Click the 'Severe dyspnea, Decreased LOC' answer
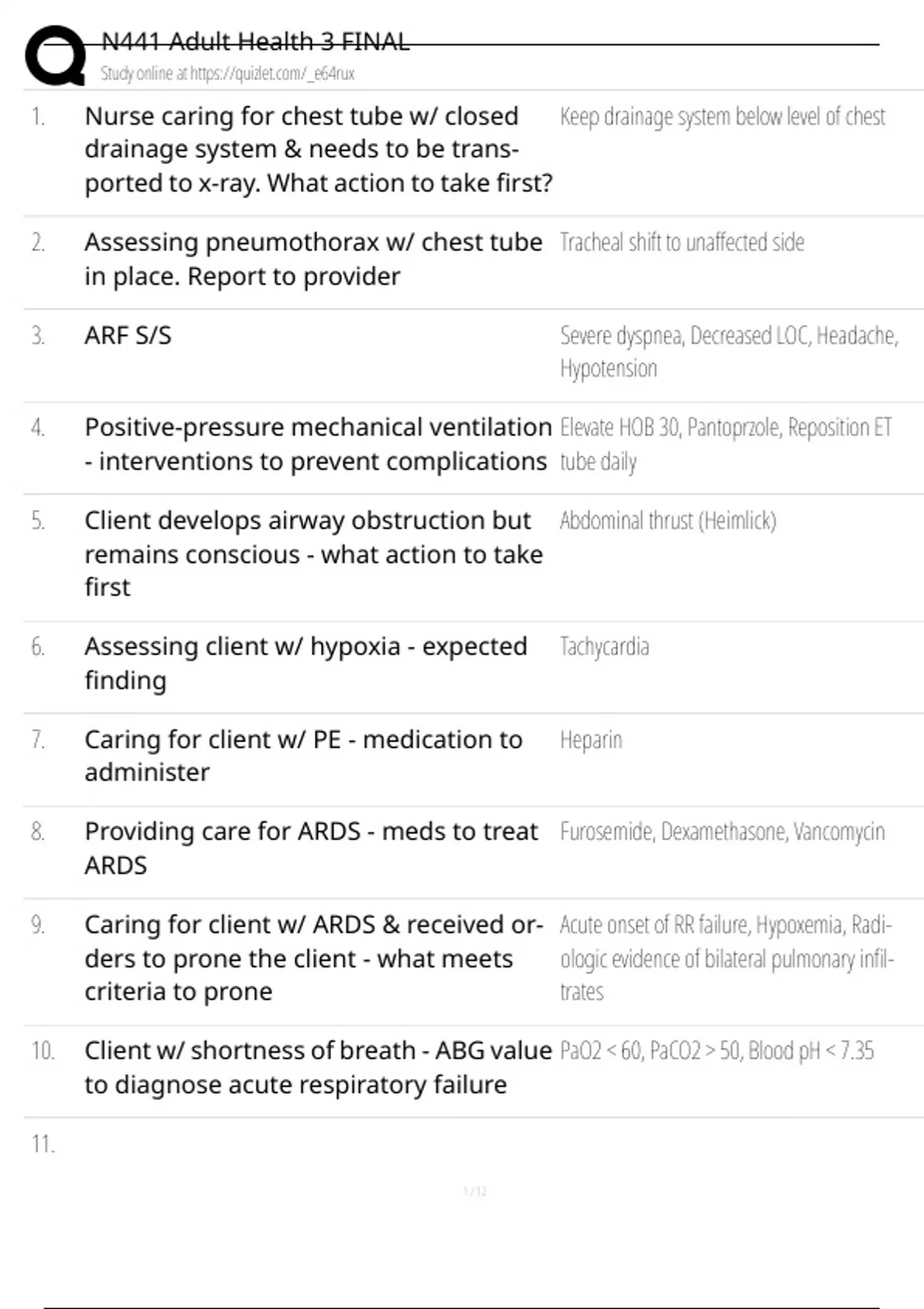The height and width of the screenshot is (1309, 924). (x=728, y=352)
